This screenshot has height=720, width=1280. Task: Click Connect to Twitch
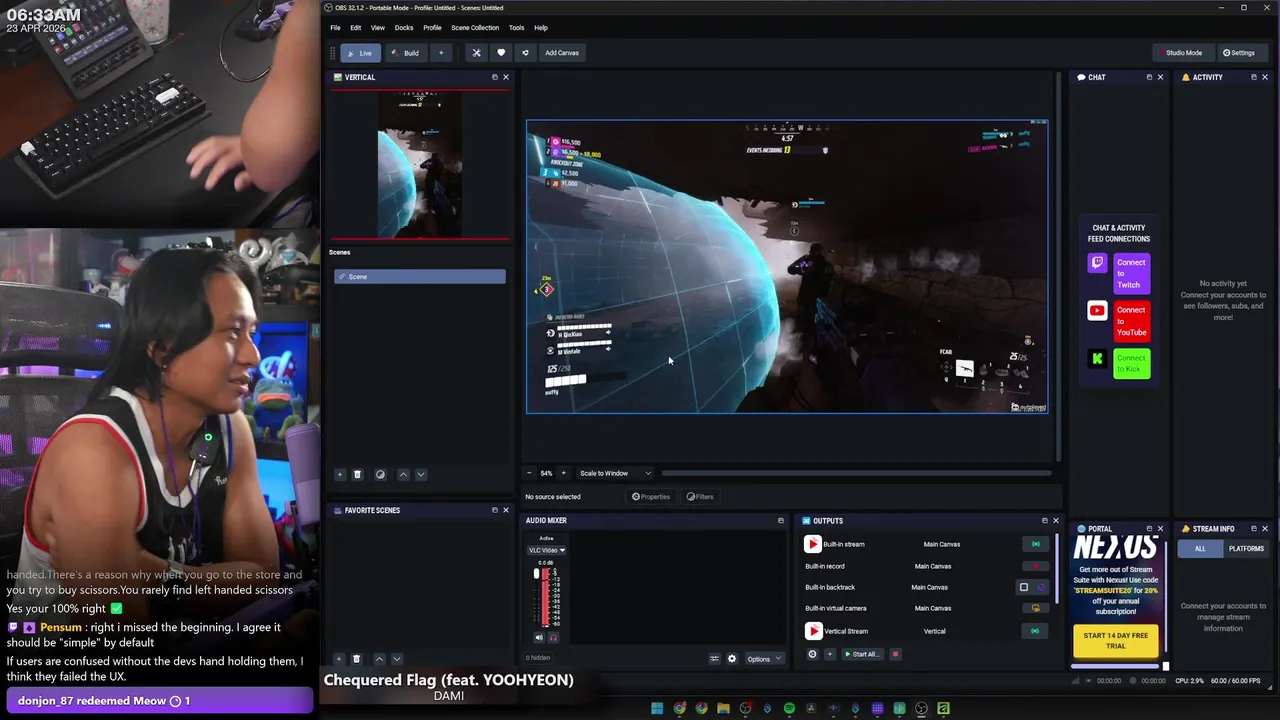point(1130,274)
